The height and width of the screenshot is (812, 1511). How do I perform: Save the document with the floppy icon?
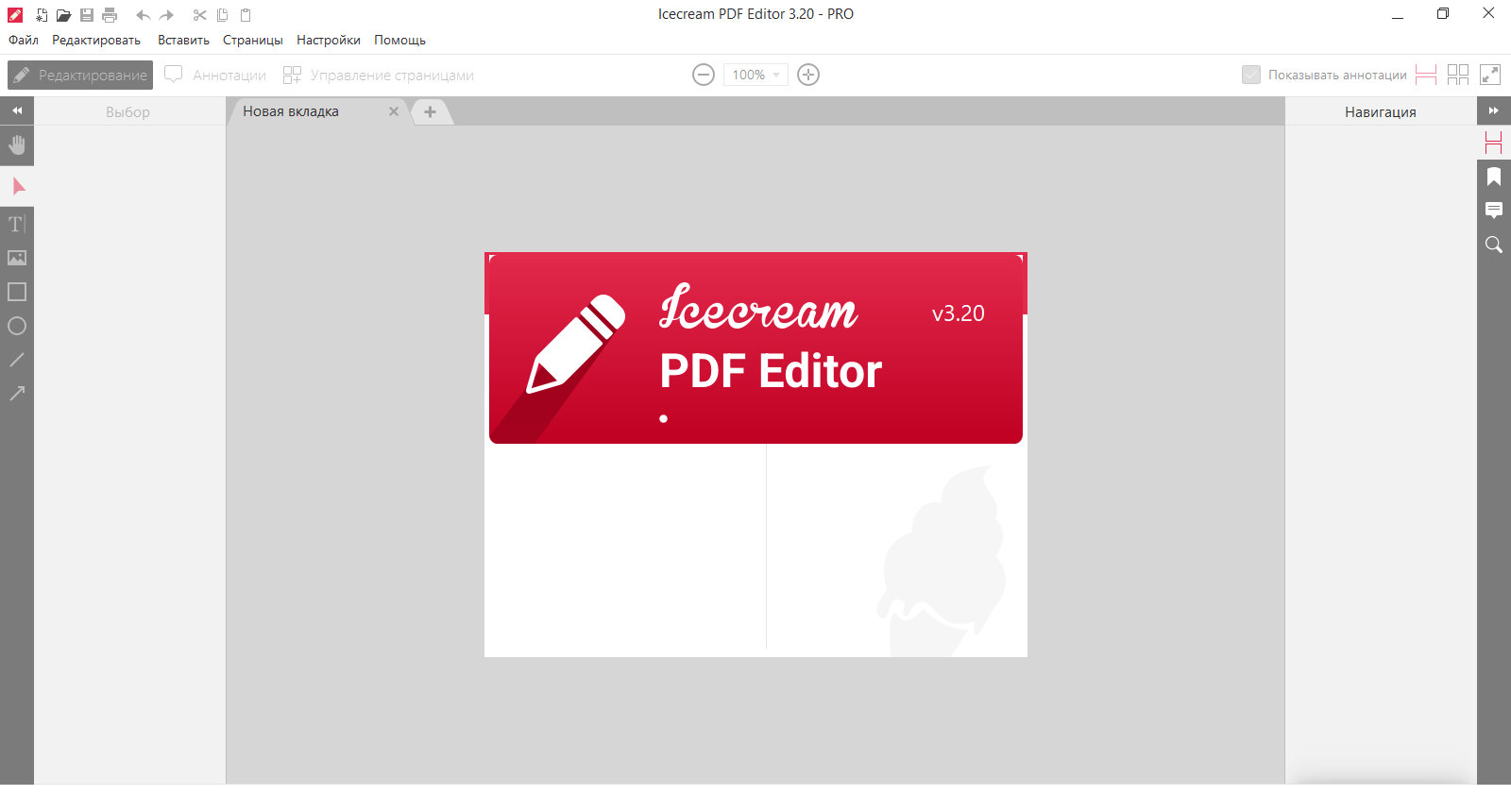[x=87, y=15]
